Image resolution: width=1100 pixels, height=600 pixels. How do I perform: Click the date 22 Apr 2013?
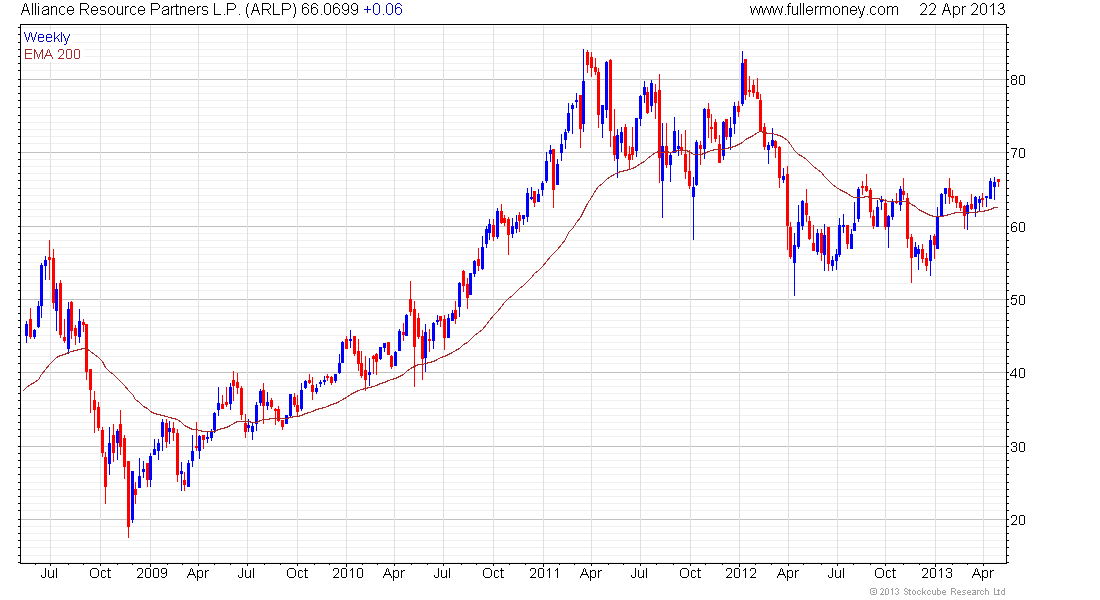click(962, 10)
